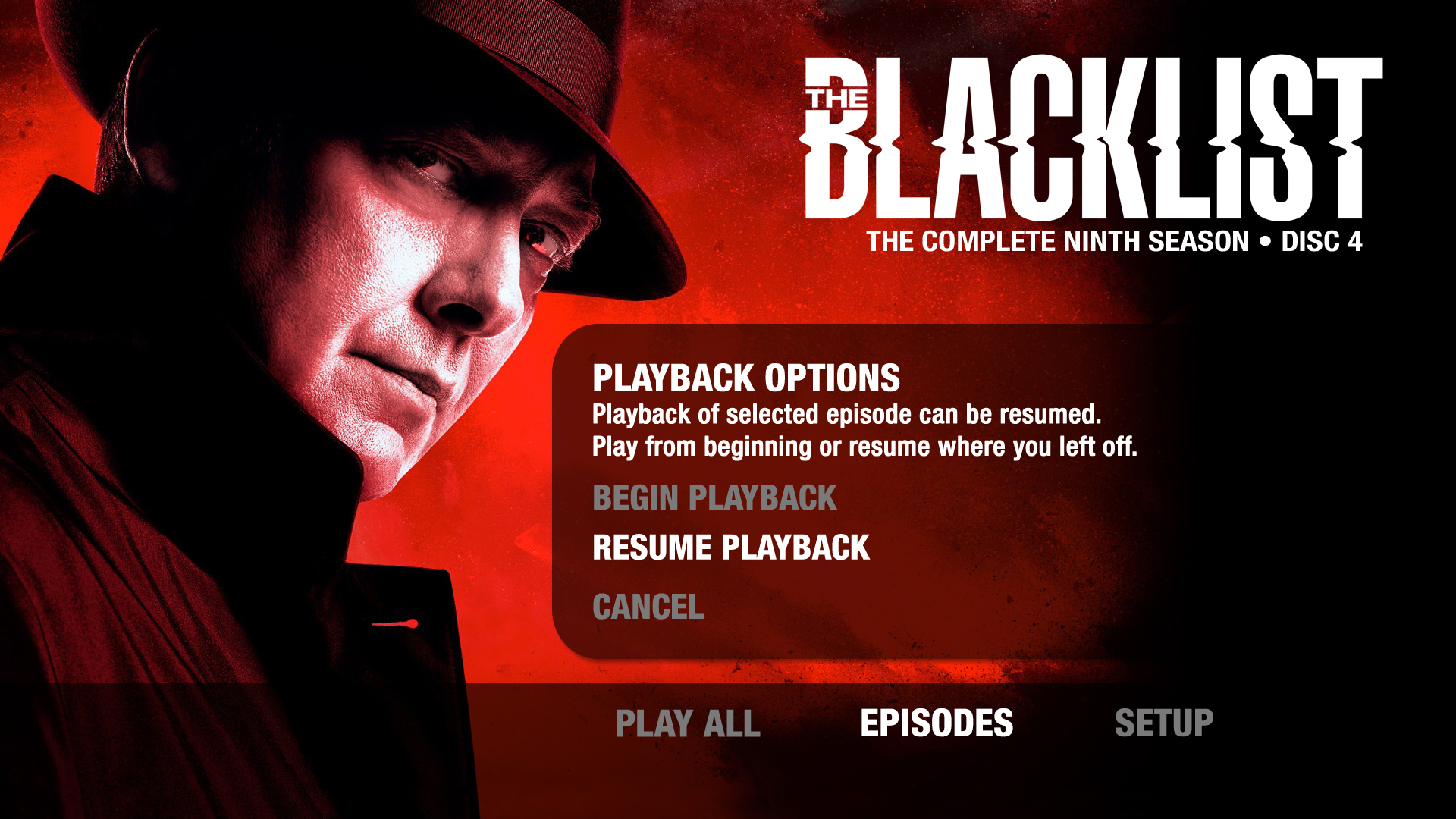Click the DISC 4 label

click(x=1322, y=242)
